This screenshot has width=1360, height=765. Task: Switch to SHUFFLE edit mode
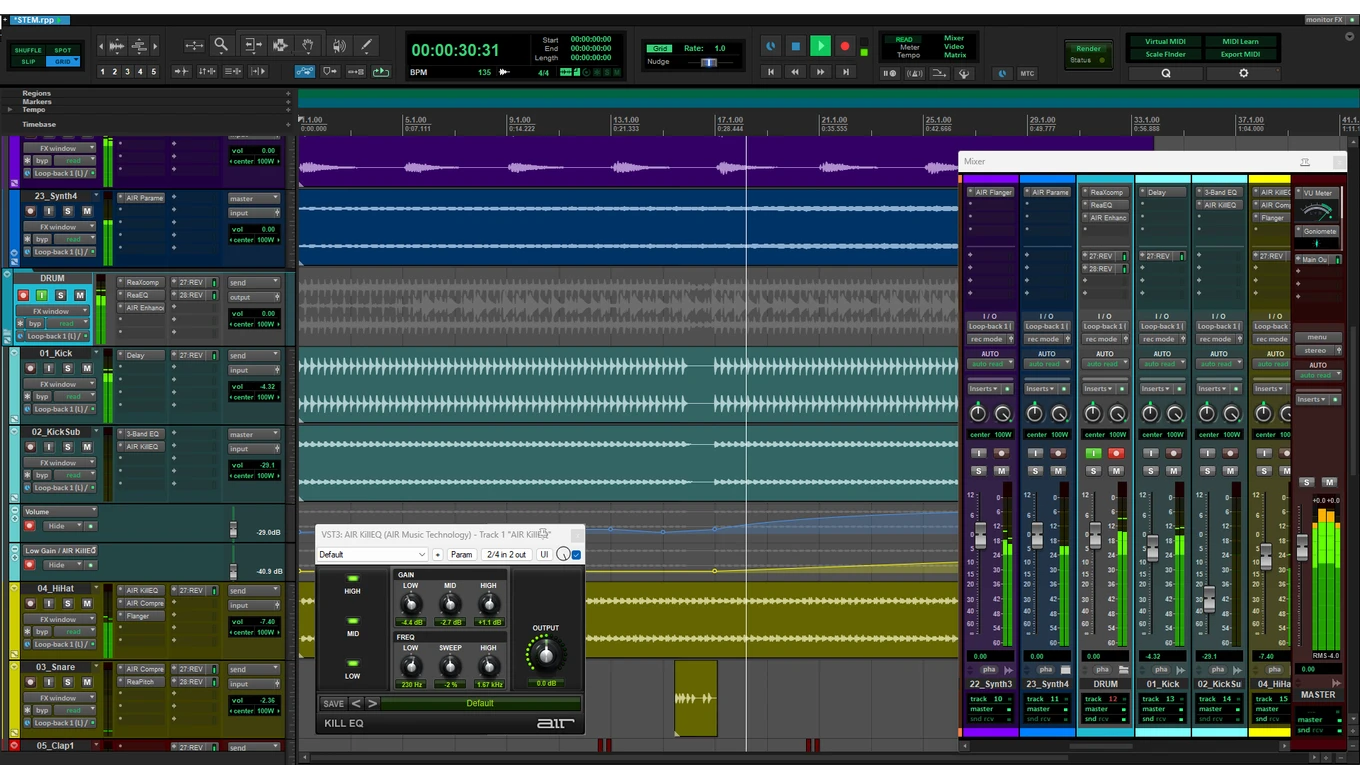click(28, 50)
